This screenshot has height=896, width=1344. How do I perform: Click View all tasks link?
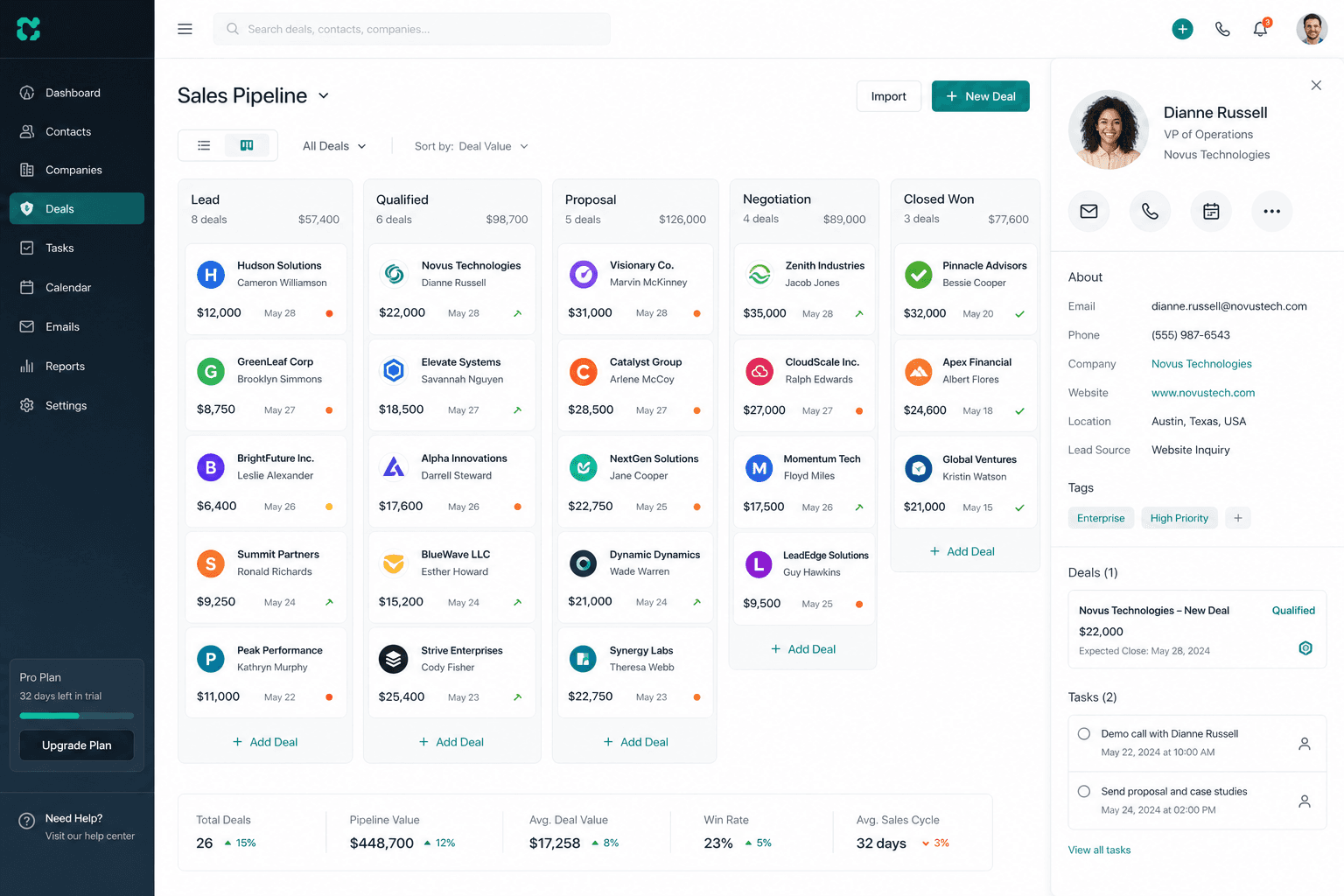(1099, 850)
